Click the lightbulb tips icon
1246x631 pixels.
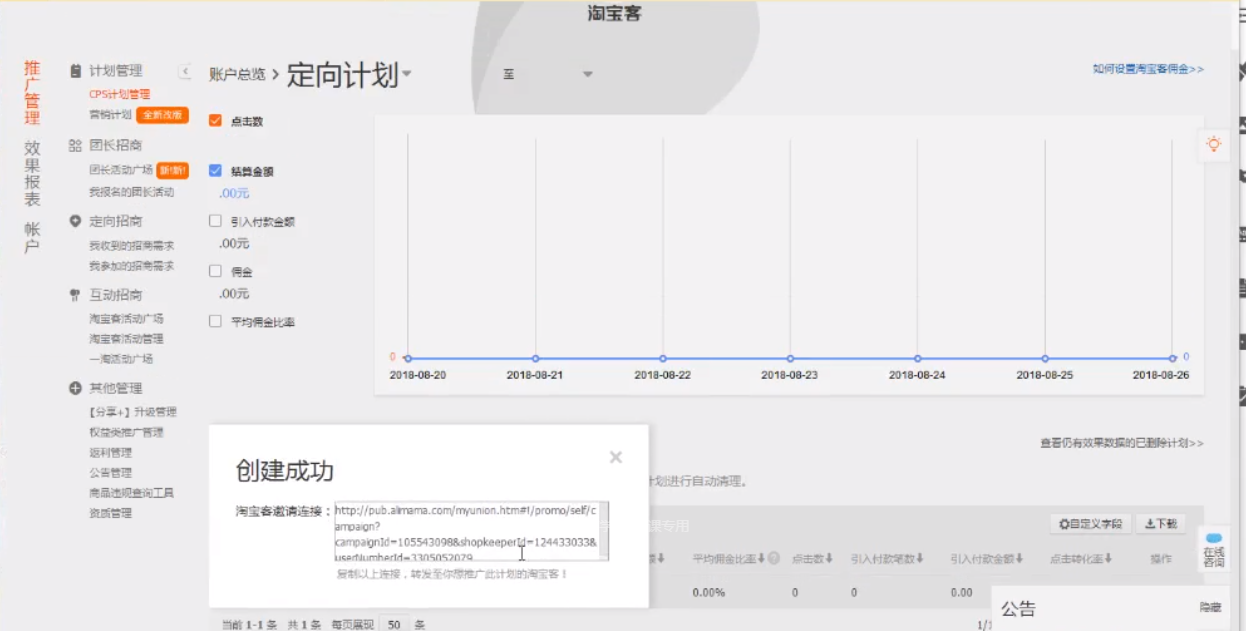pos(1213,144)
